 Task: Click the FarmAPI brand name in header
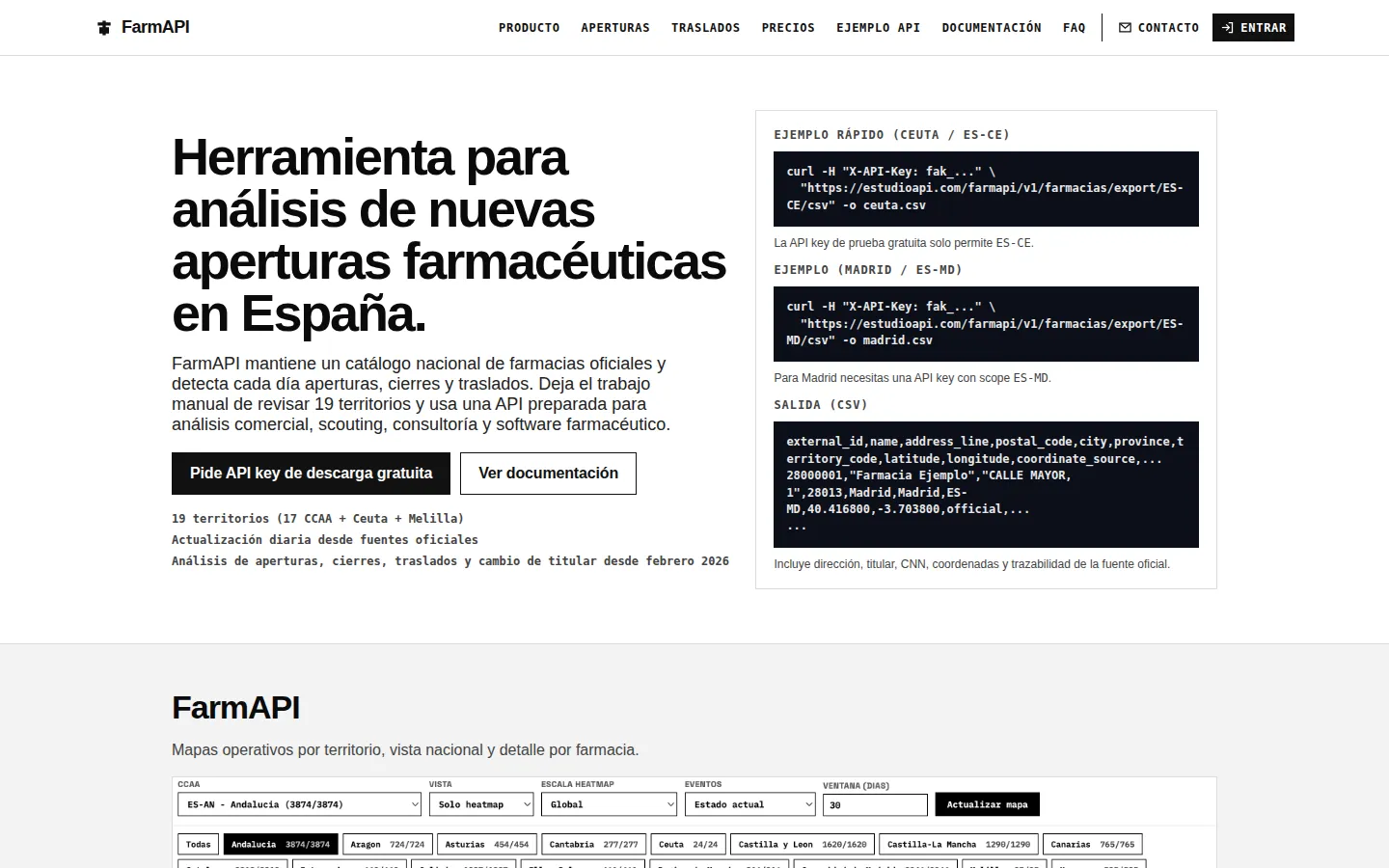pos(155,27)
